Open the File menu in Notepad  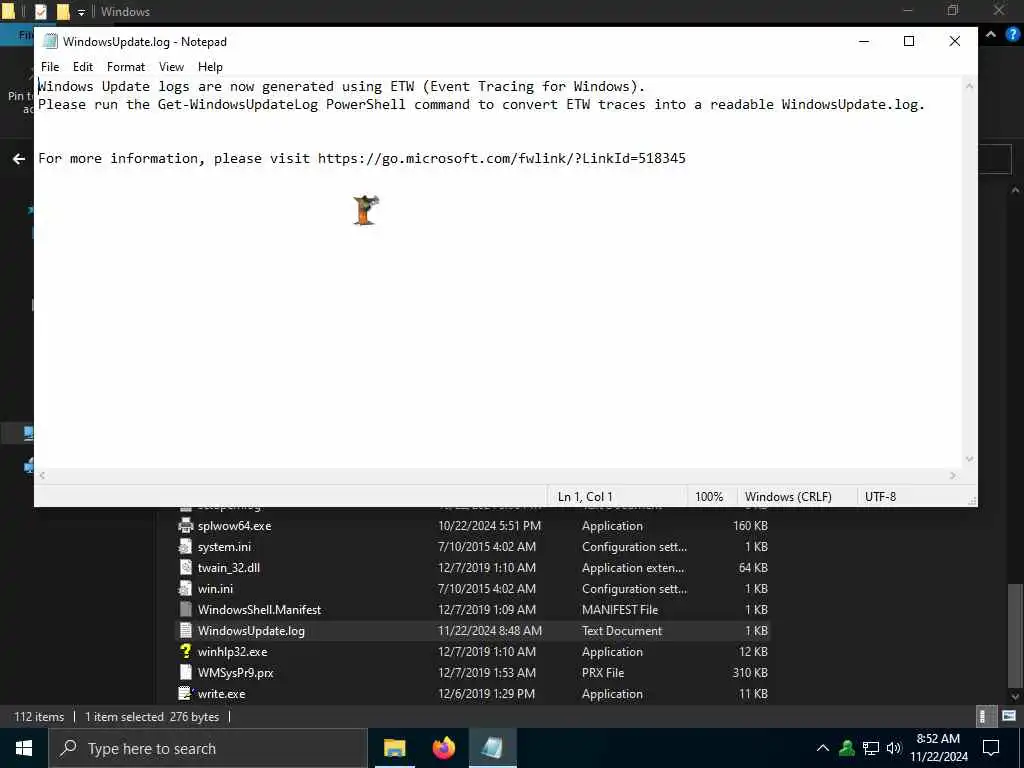click(x=50, y=67)
